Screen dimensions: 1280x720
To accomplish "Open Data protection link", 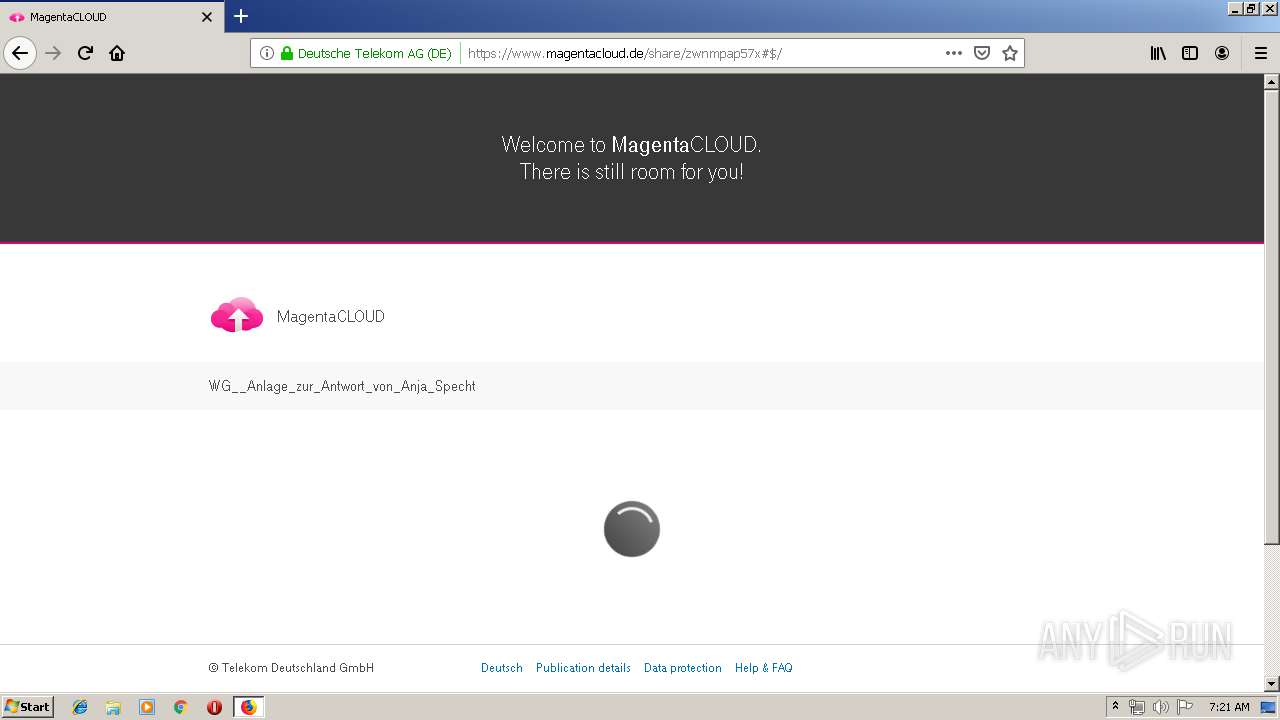I will [x=683, y=668].
